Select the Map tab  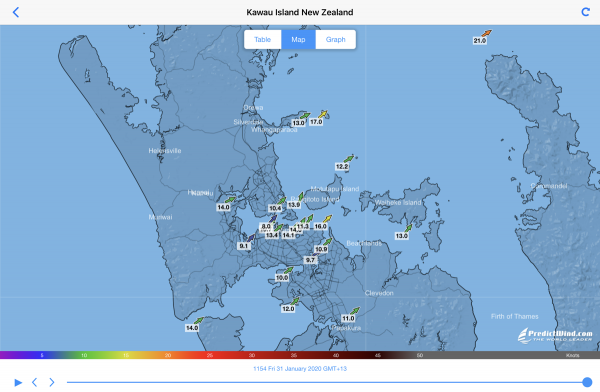pos(298,39)
